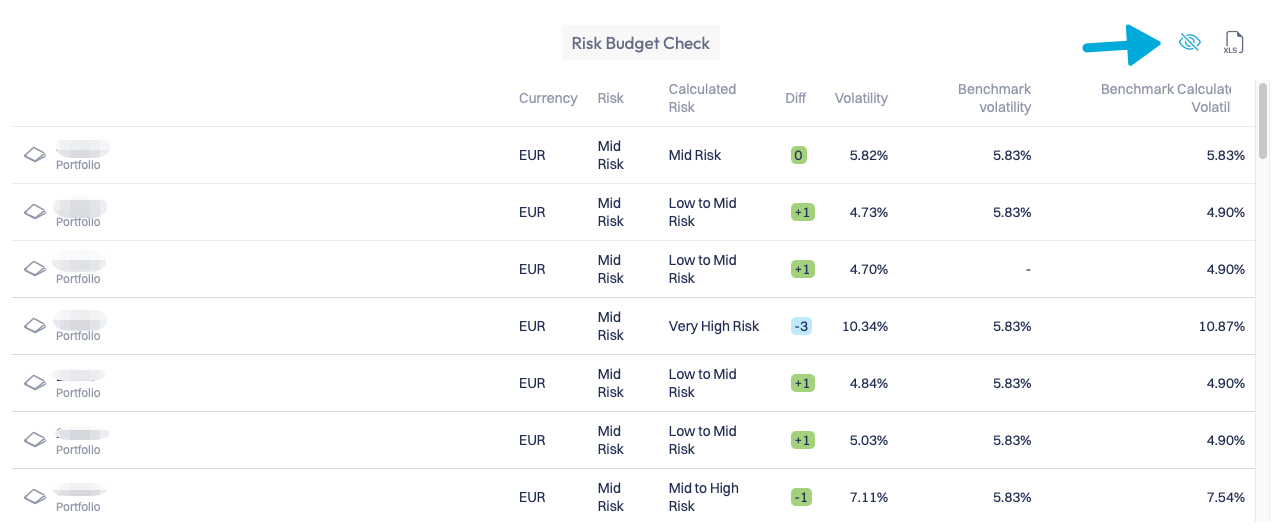Click the Risk Budget Check title
Screen dimensions: 1278x530
(x=640, y=44)
